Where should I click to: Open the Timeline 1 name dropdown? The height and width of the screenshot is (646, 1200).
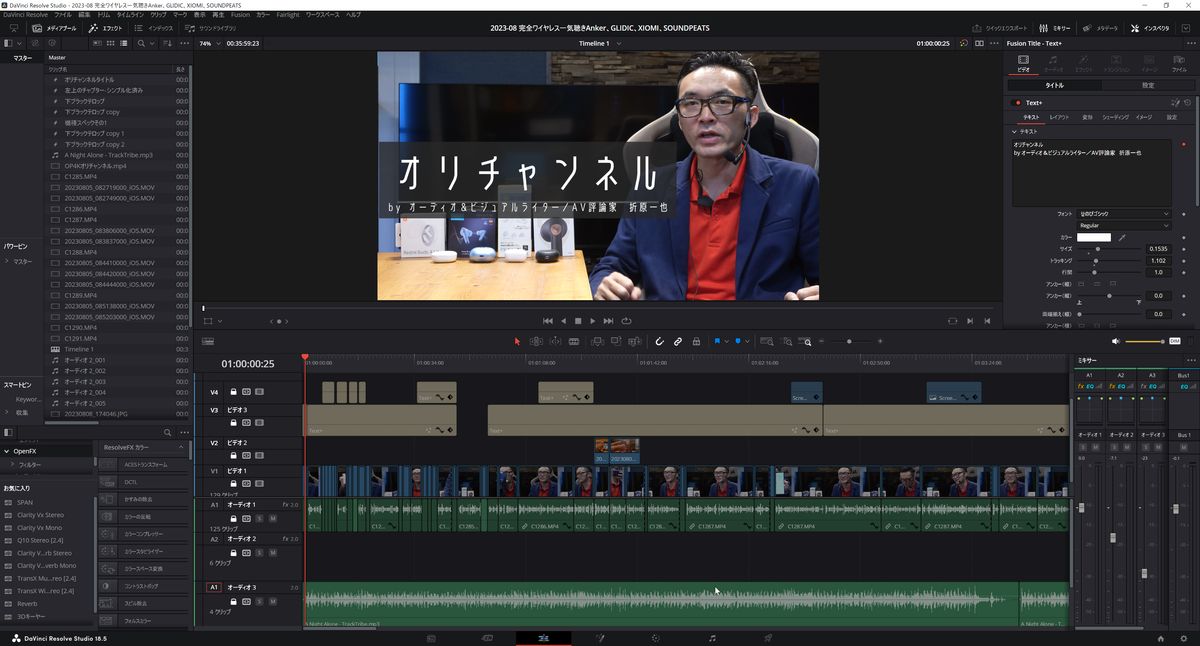pos(600,44)
